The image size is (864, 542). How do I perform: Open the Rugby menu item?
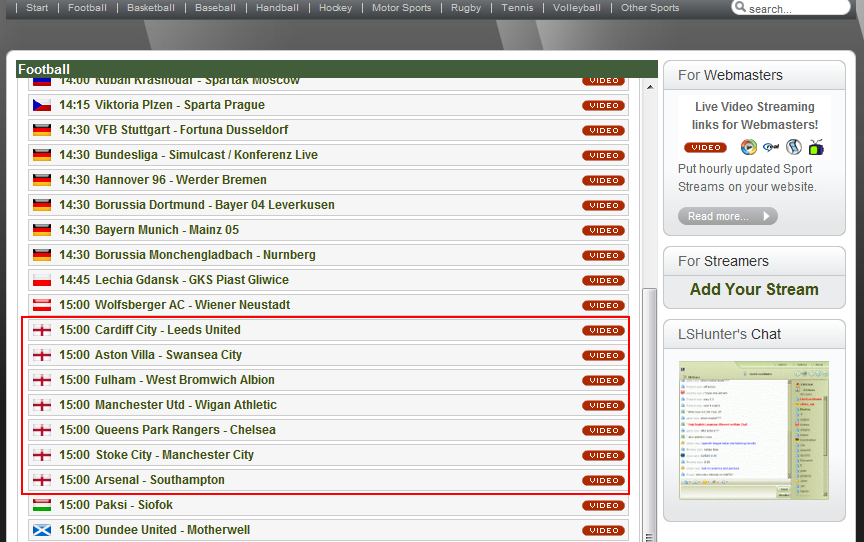[466, 8]
